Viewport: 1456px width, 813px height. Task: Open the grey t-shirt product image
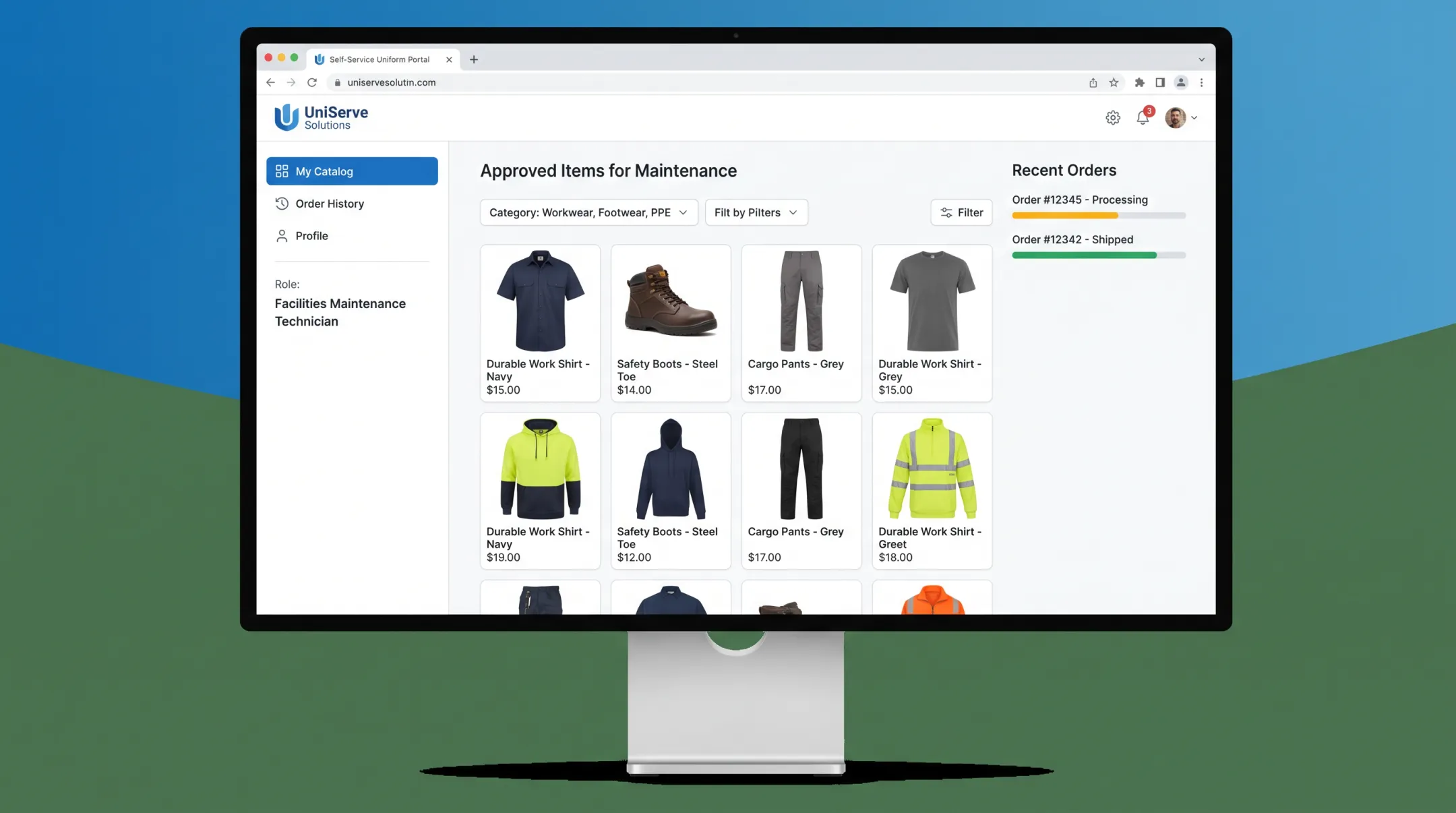(932, 301)
